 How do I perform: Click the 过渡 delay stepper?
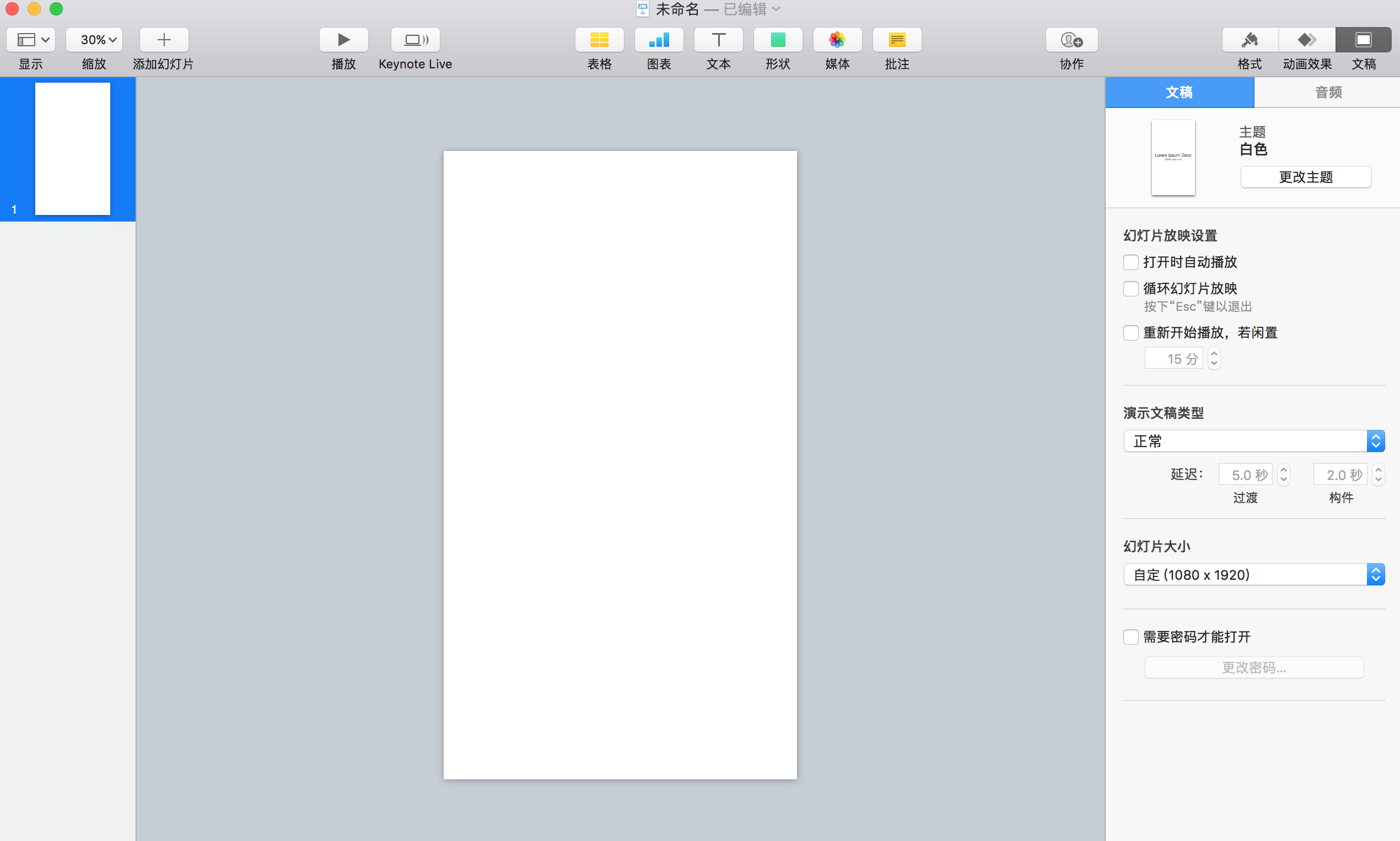[1284, 475]
